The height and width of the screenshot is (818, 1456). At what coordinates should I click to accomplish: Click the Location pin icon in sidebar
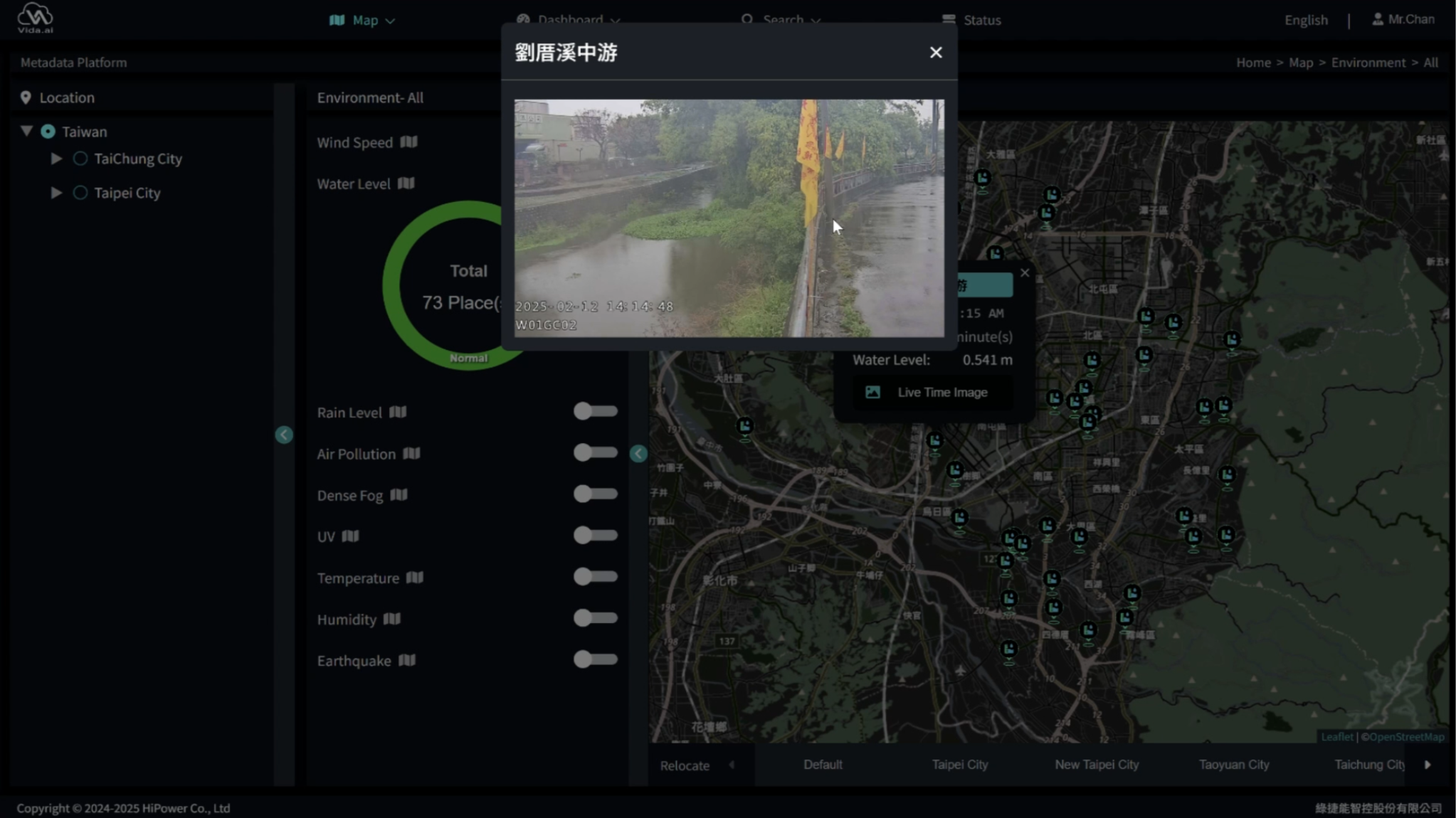pos(26,97)
